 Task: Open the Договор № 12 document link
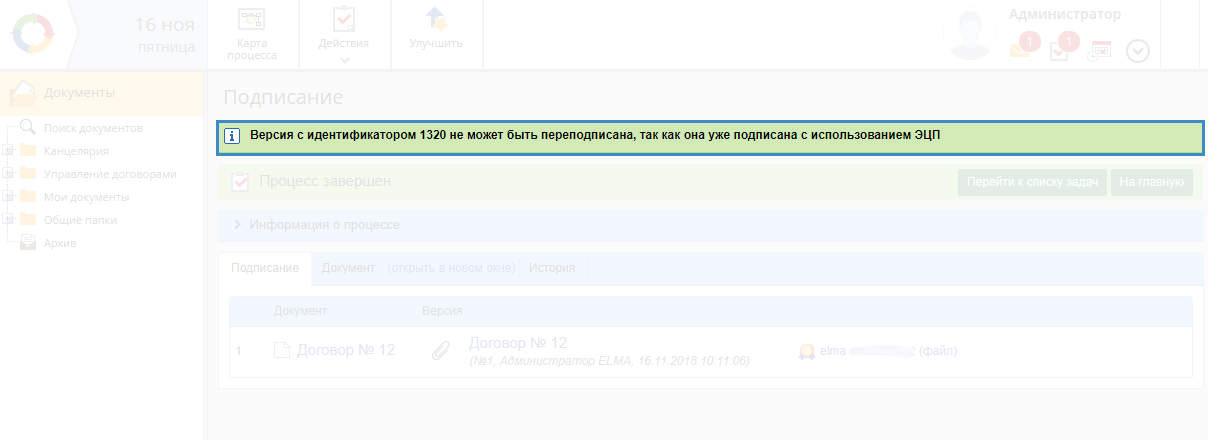[345, 350]
